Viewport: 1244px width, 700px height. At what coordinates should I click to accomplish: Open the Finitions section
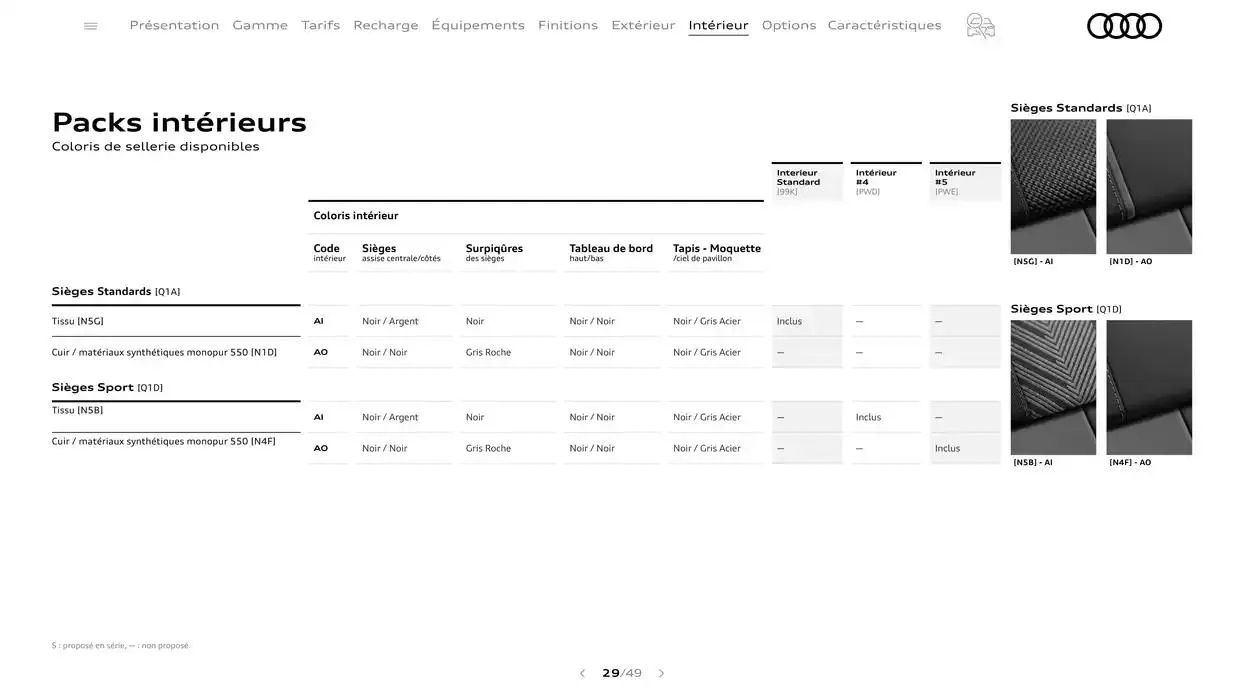coord(567,23)
